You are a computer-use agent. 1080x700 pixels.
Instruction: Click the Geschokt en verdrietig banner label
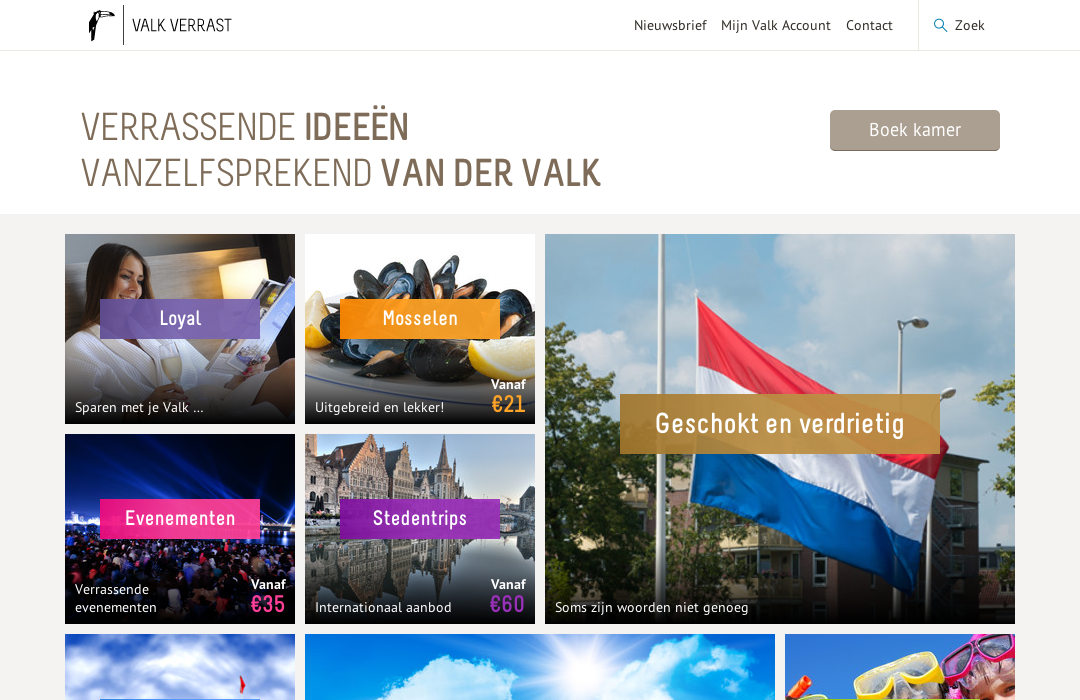click(780, 424)
